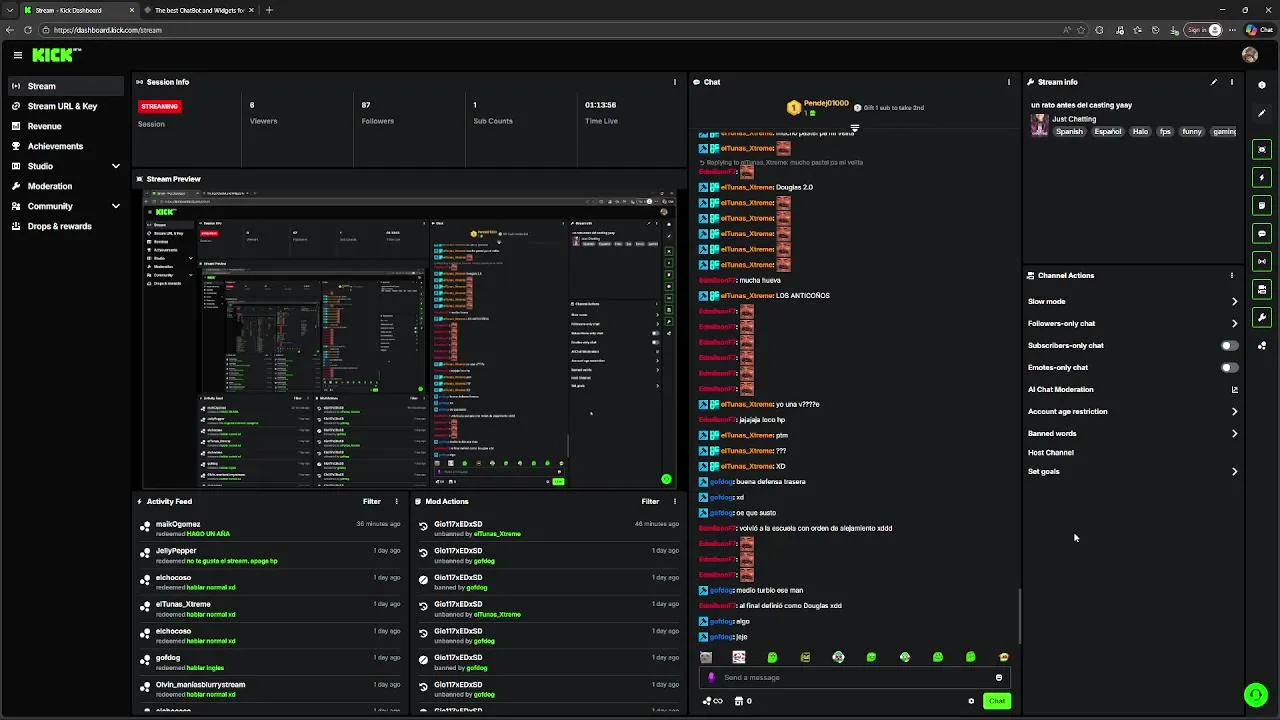Expand Followers-only chat options

pyautogui.click(x=1234, y=323)
